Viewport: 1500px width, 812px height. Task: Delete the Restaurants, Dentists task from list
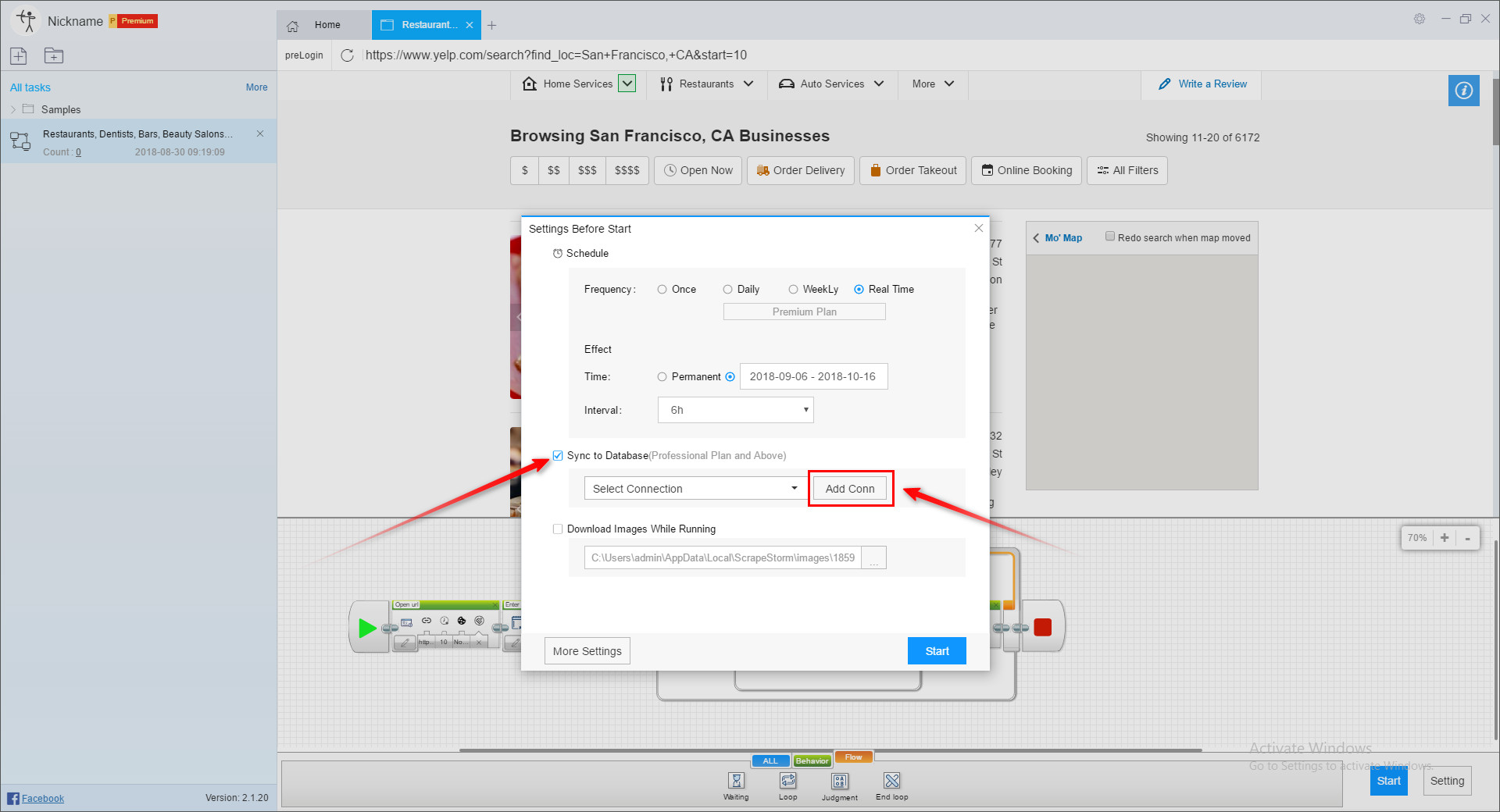[x=260, y=134]
